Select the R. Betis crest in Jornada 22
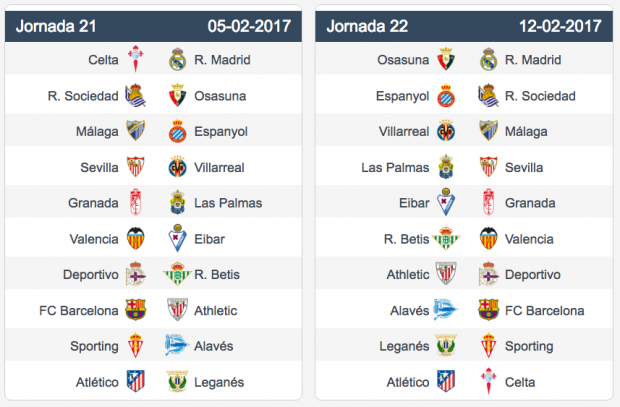Image resolution: width=620 pixels, height=407 pixels. click(446, 238)
